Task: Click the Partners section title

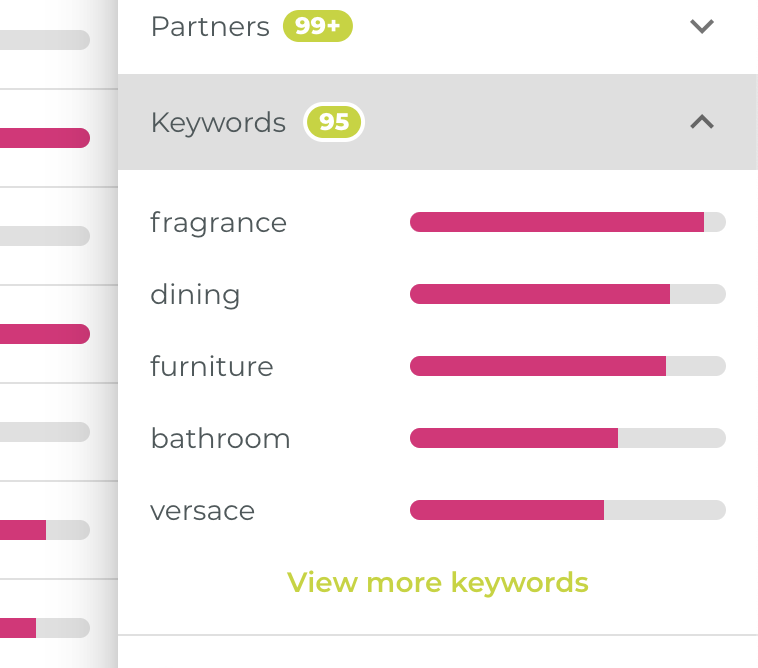Action: point(210,27)
